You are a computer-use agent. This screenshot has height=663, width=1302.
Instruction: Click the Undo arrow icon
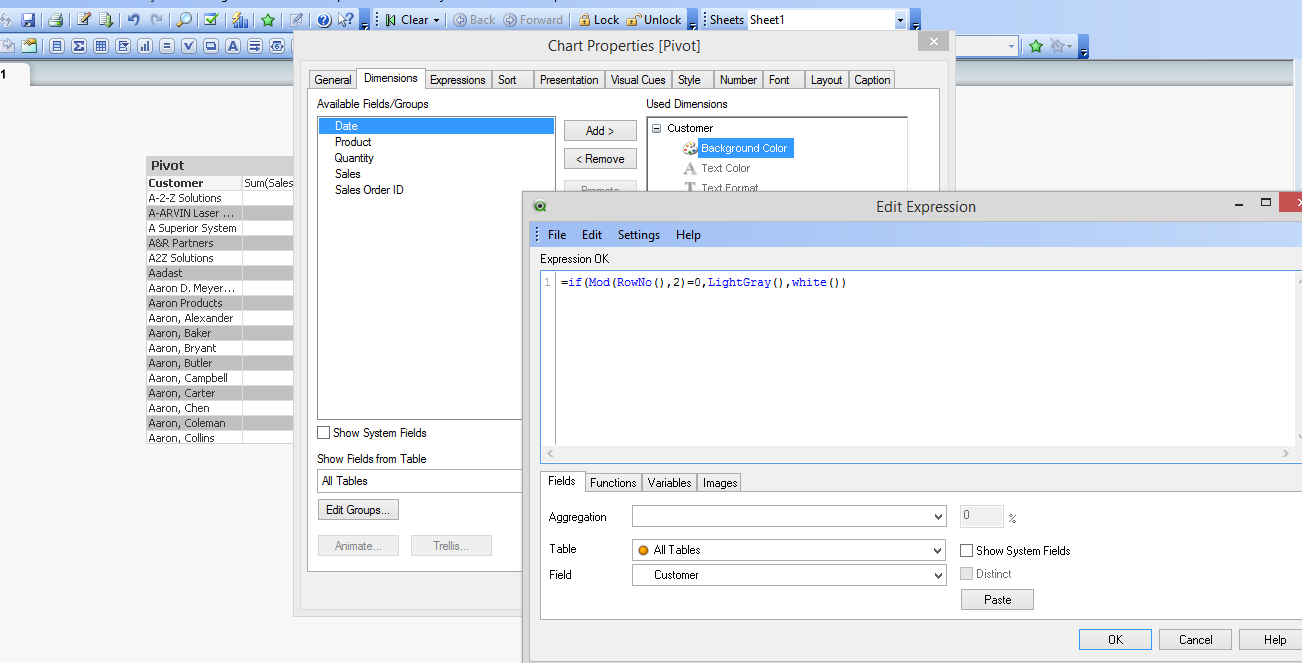pyautogui.click(x=133, y=19)
